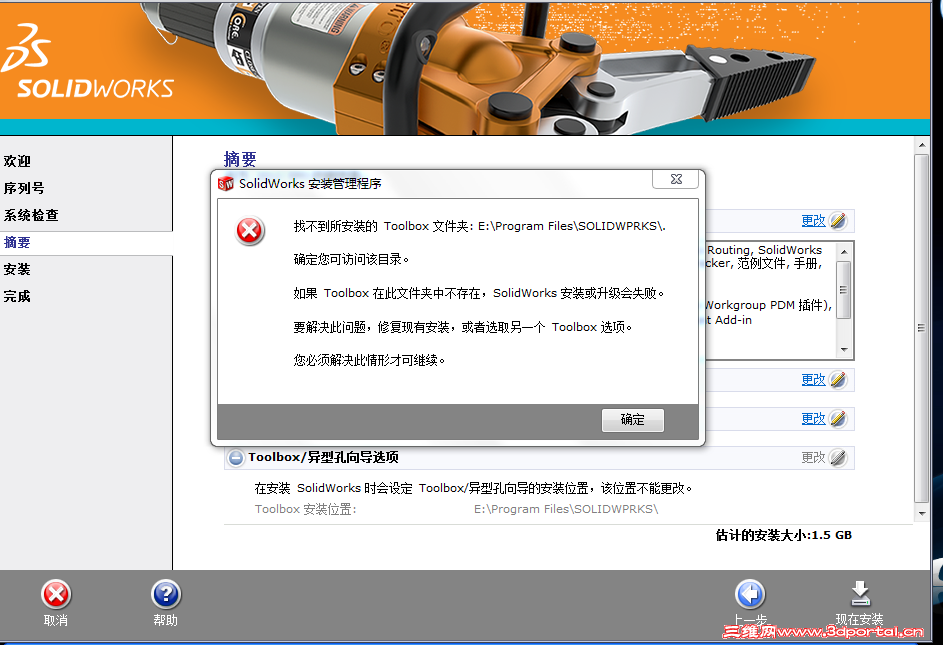Select 系统检查 step in the left sidebar
Viewport: 943px width, 645px height.
click(x=31, y=215)
